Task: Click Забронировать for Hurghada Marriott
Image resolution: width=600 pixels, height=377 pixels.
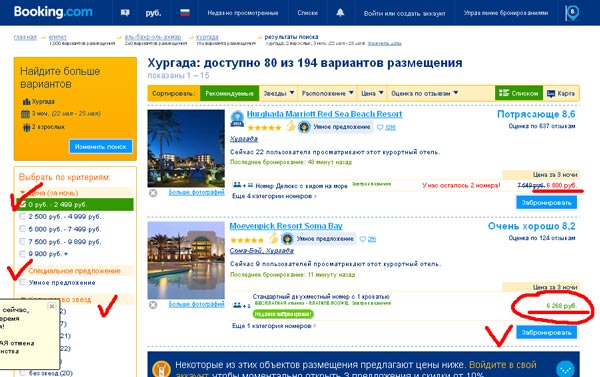Action: point(546,202)
